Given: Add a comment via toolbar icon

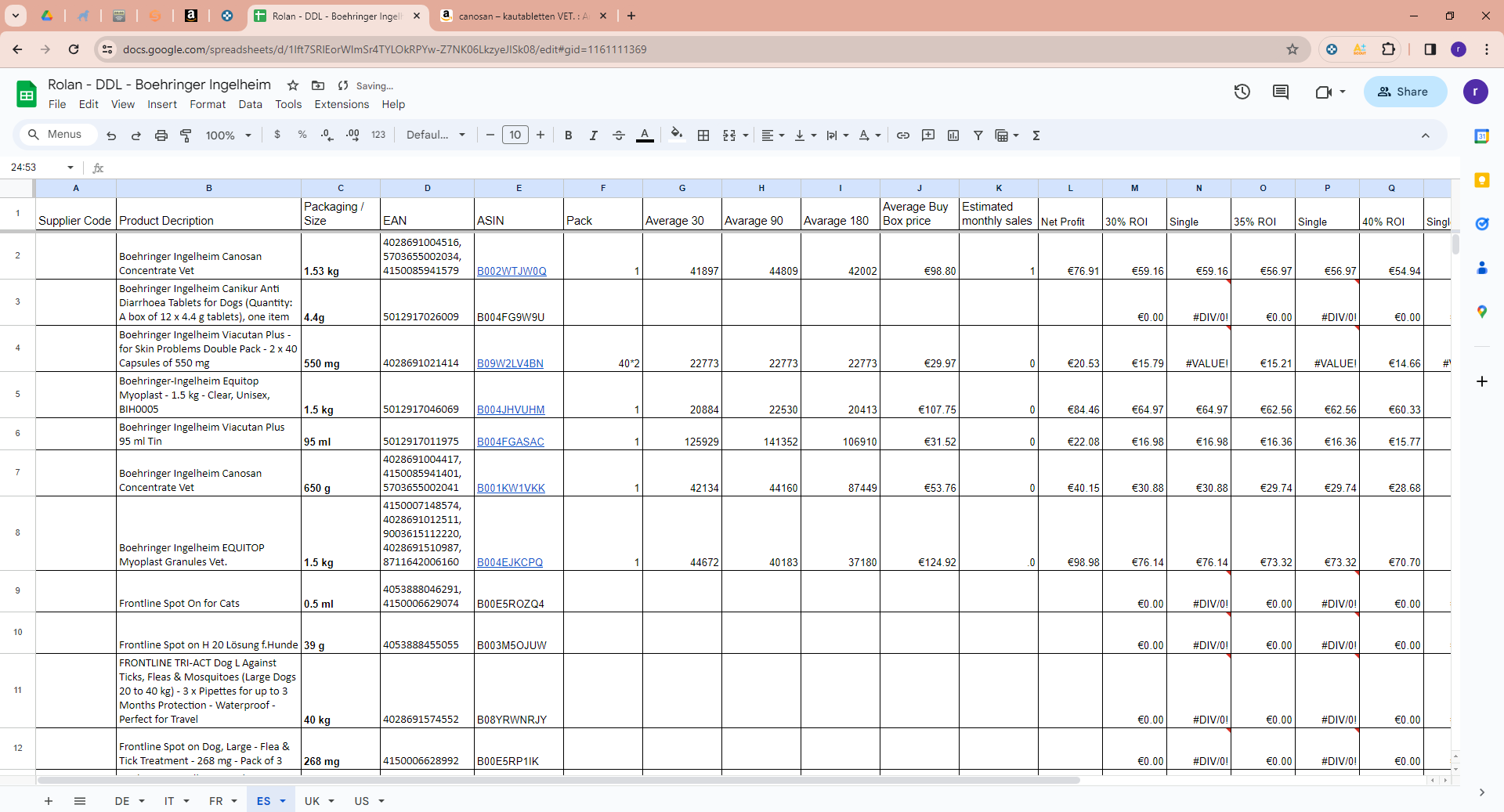Looking at the screenshot, I should (928, 135).
